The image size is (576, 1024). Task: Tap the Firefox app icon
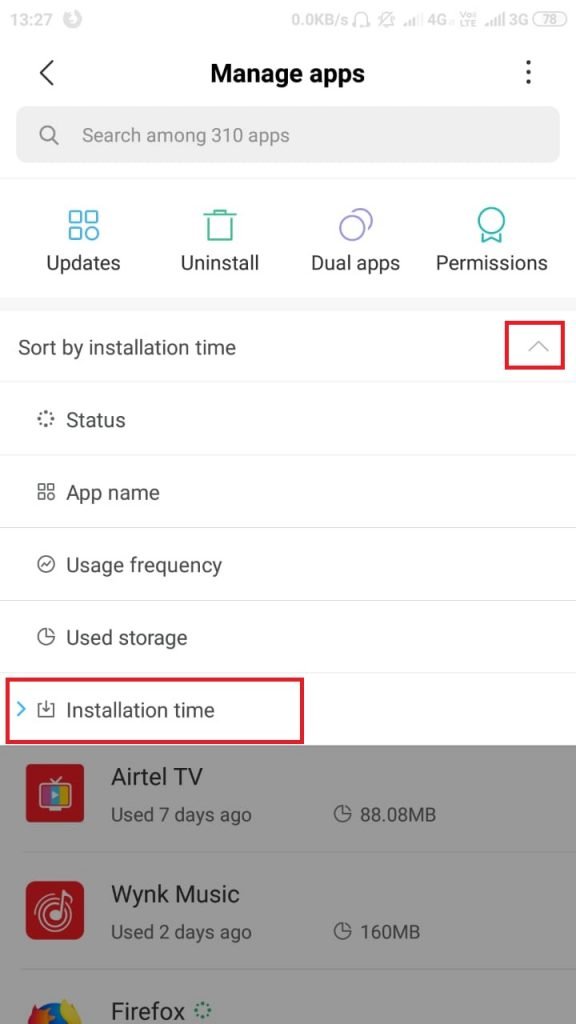tap(55, 1011)
